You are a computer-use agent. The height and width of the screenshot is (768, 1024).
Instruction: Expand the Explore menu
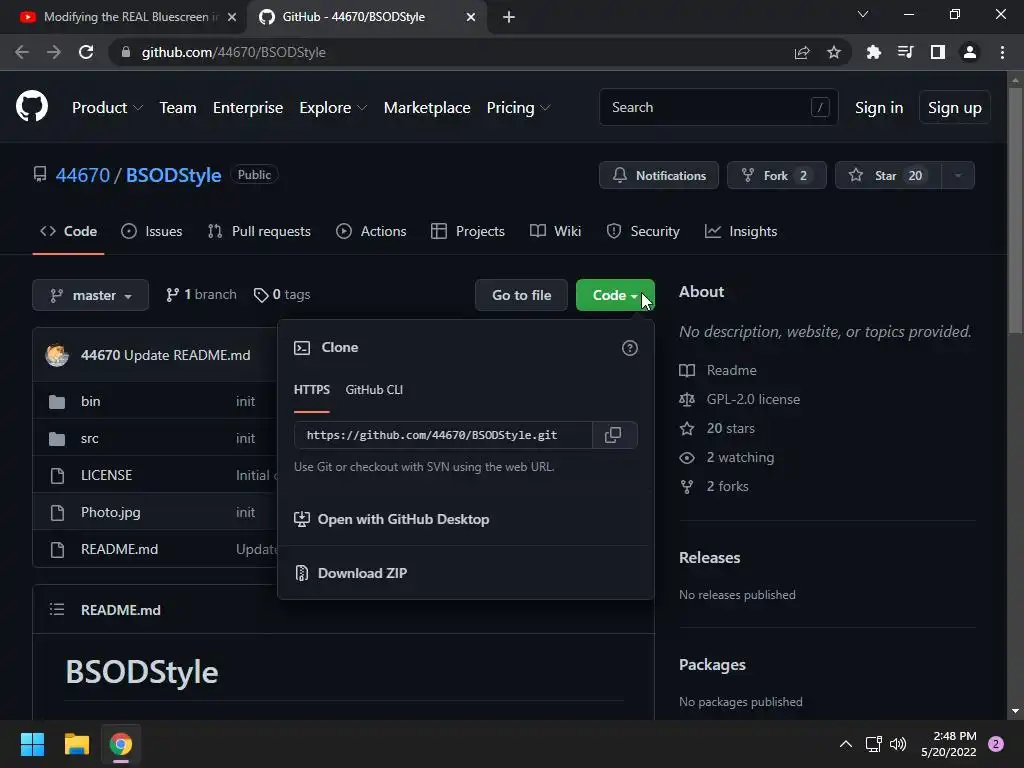[333, 108]
